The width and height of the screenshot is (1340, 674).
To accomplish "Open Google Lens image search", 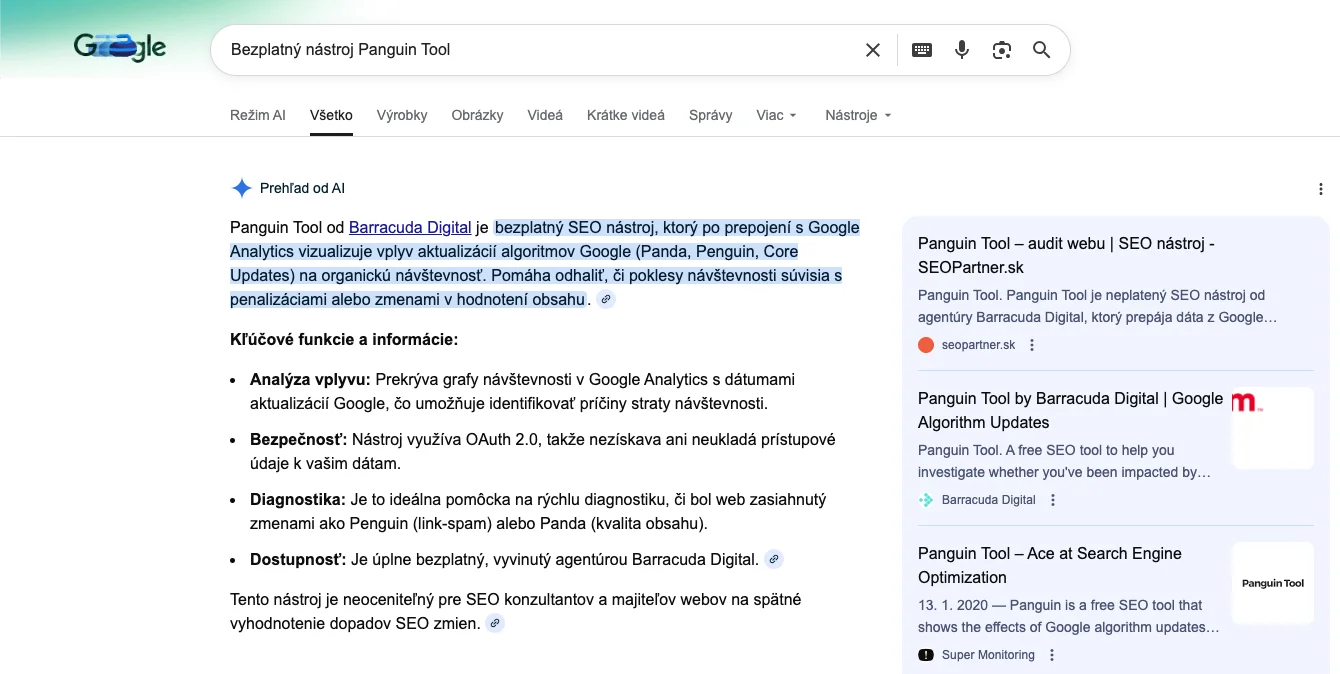I will 1002,50.
